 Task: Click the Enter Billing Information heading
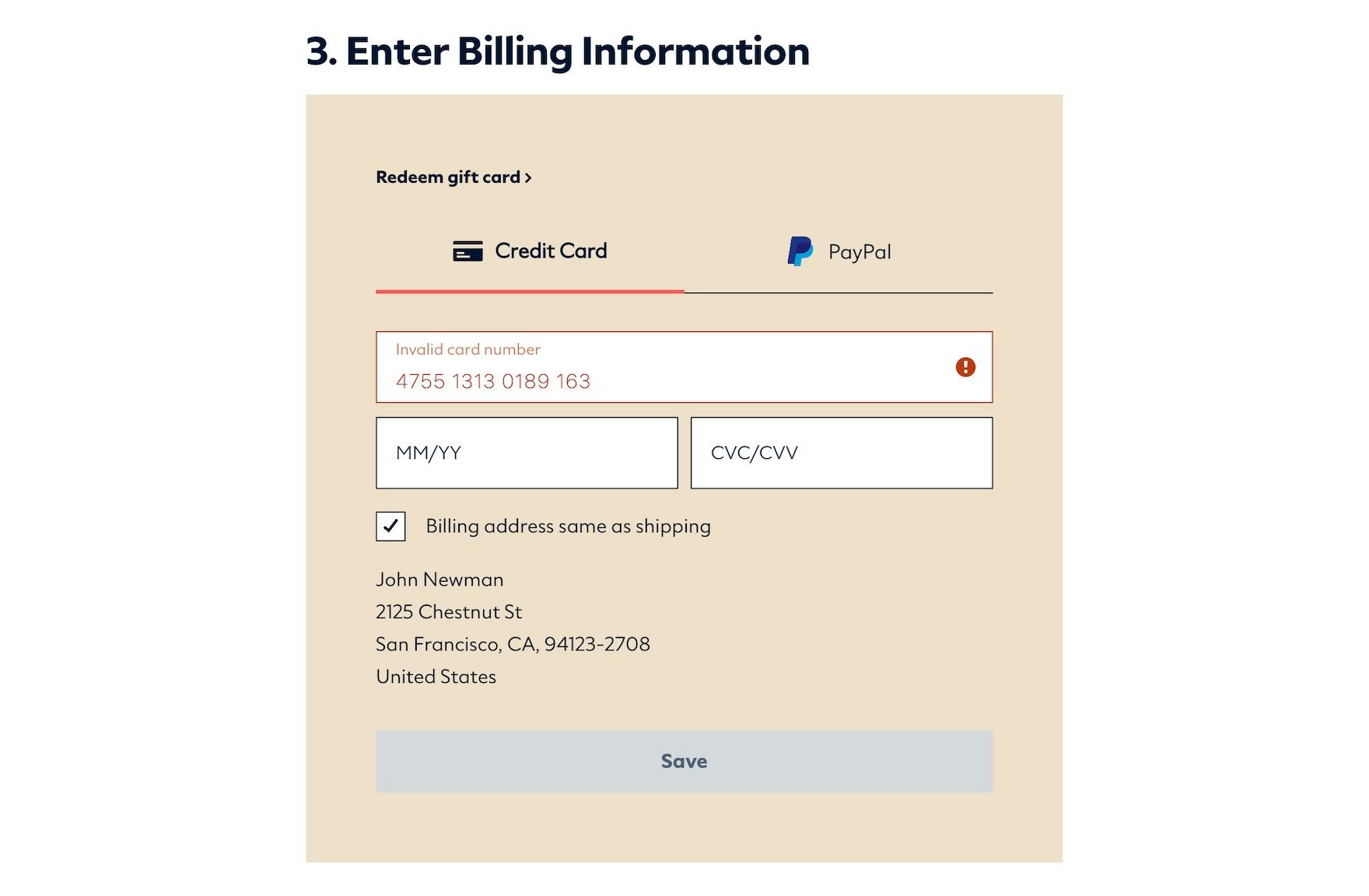[558, 51]
